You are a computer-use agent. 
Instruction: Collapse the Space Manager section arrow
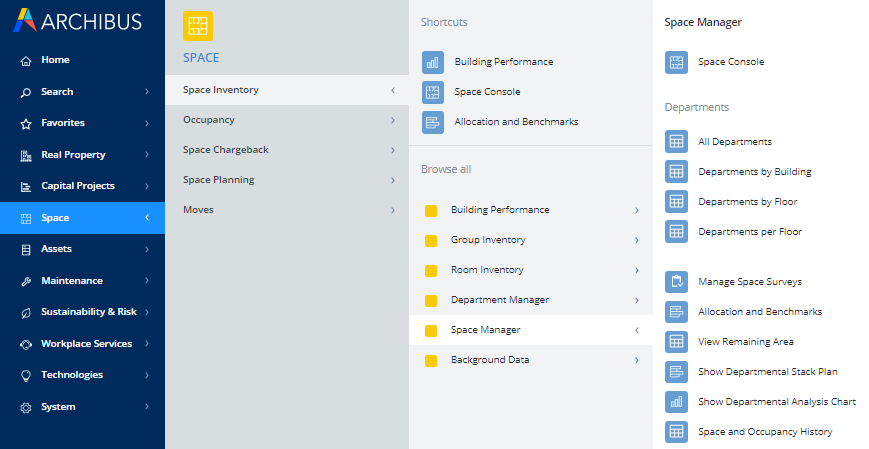pyautogui.click(x=637, y=330)
